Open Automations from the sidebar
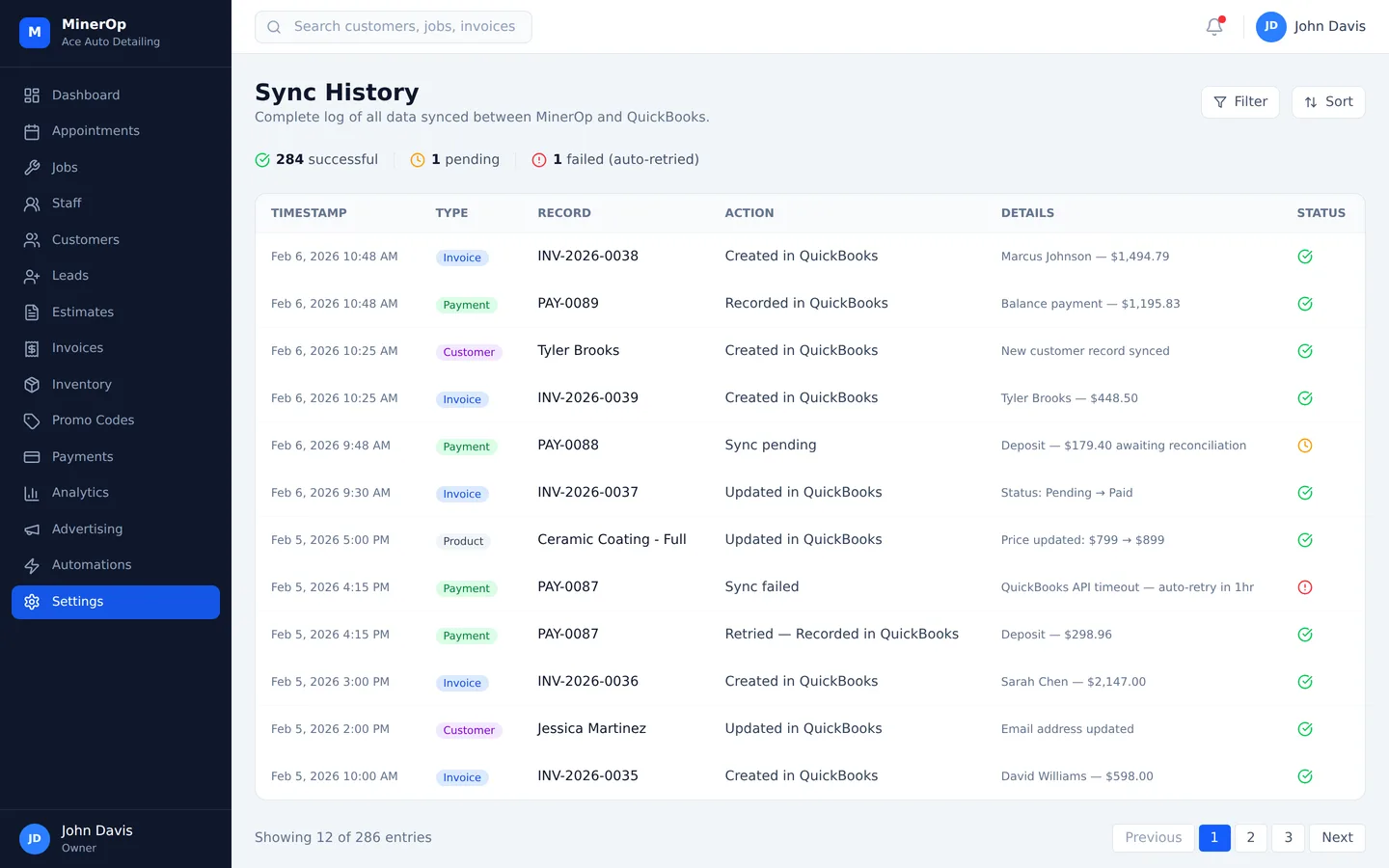 (x=92, y=565)
